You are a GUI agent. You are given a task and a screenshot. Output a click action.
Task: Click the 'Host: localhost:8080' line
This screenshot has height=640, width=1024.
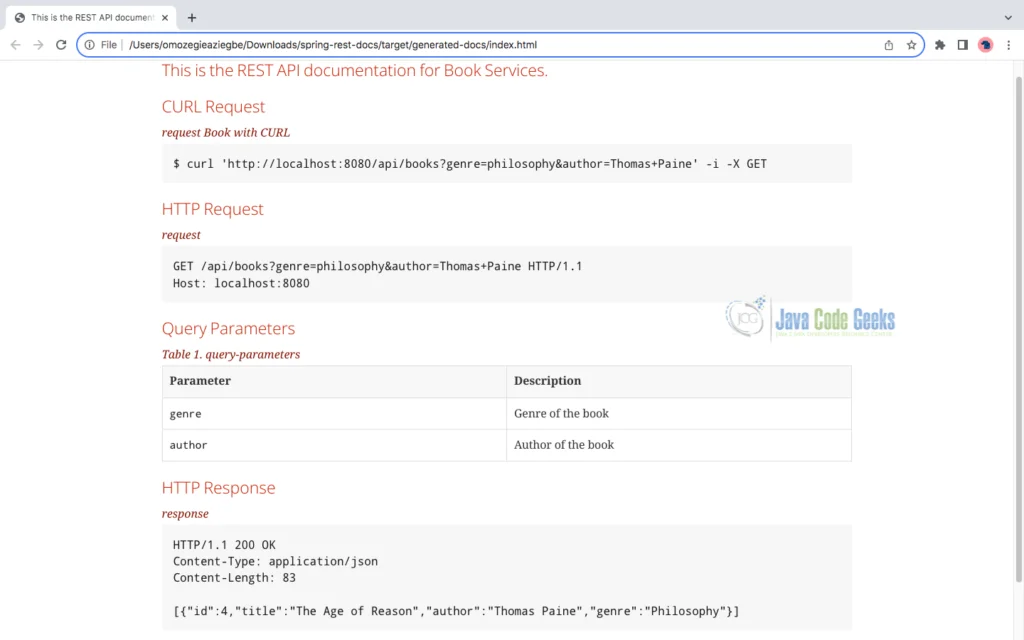(x=241, y=283)
